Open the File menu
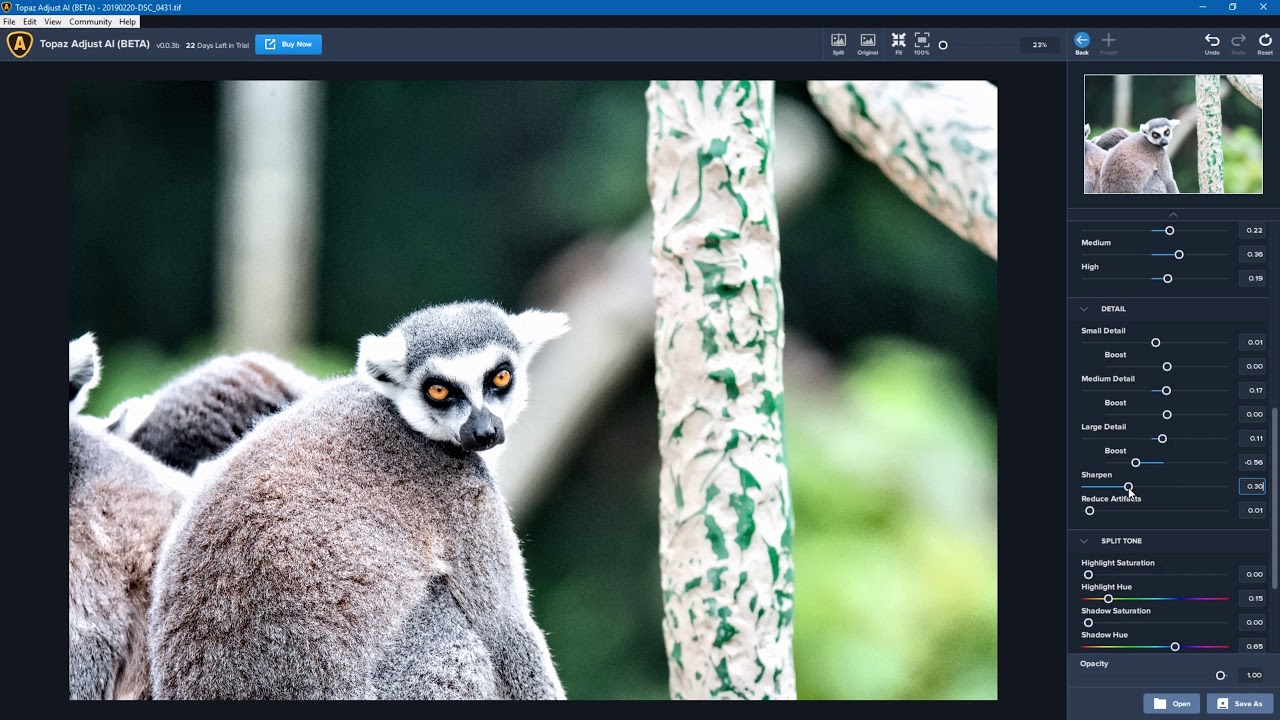 [9, 22]
